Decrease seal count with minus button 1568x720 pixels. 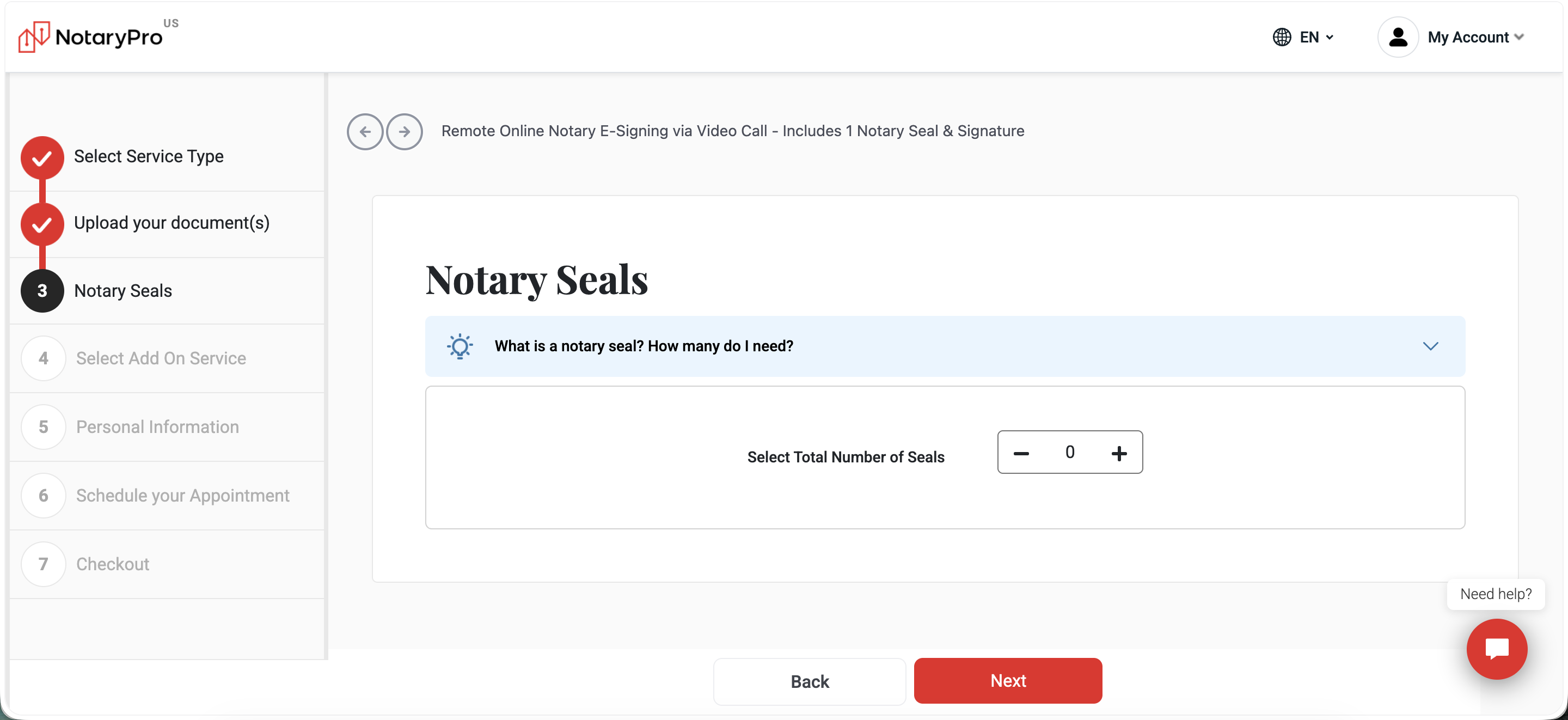pyautogui.click(x=1021, y=453)
